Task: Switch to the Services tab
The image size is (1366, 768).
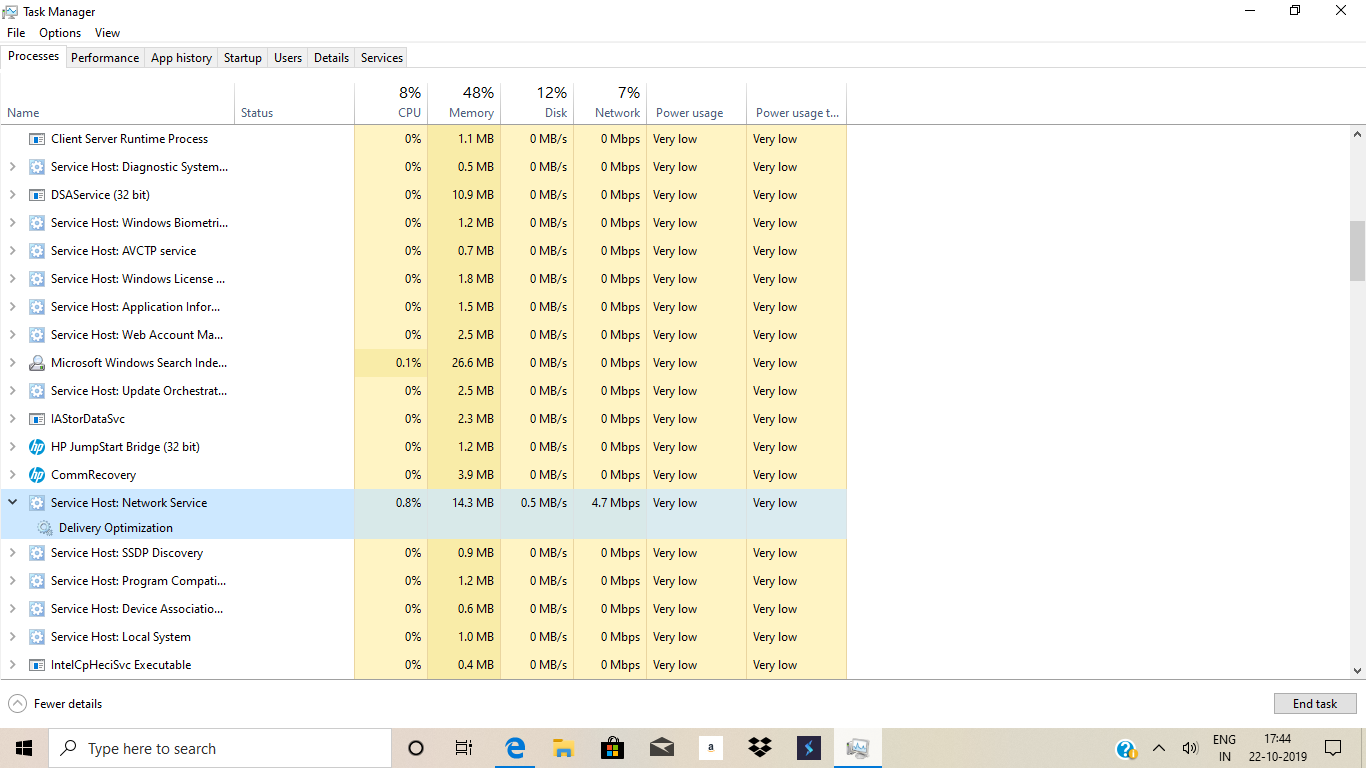Action: coord(382,58)
